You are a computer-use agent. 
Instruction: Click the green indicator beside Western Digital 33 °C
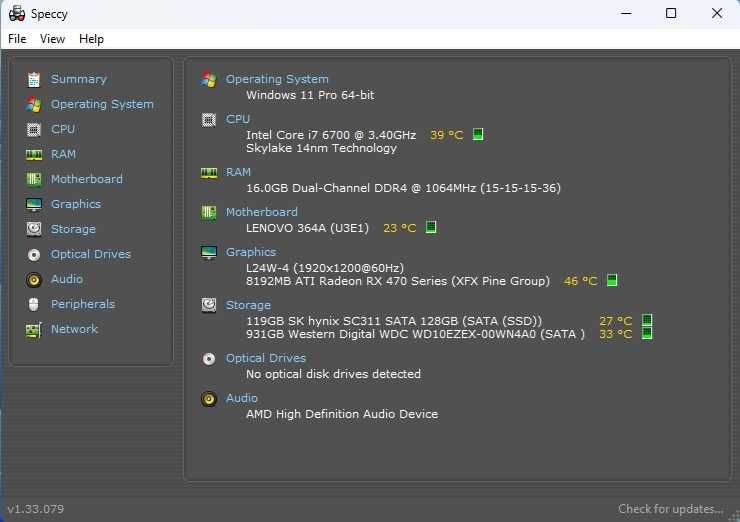648,333
